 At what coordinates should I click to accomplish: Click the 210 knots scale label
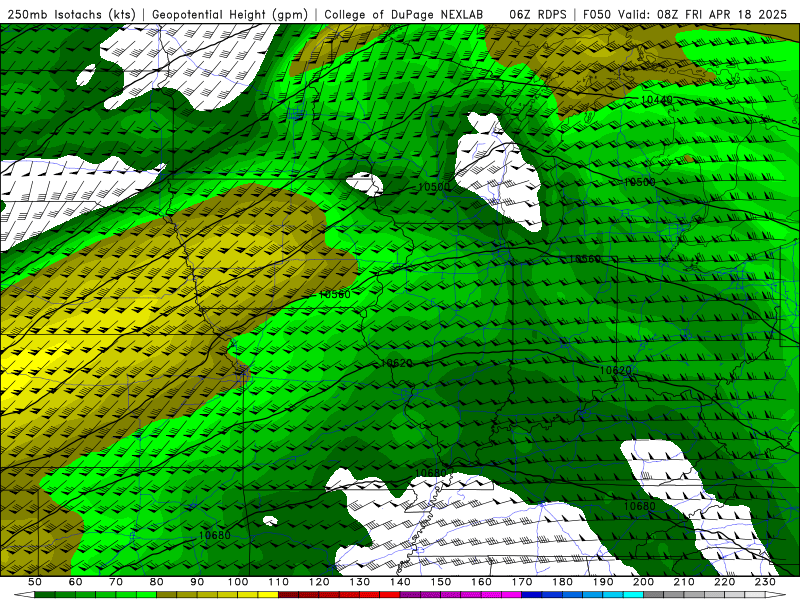[x=684, y=582]
